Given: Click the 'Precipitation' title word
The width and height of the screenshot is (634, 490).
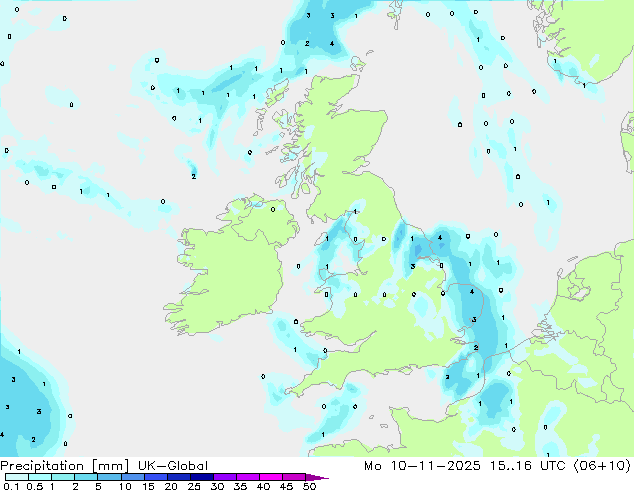Looking at the screenshot, I should point(42,466).
